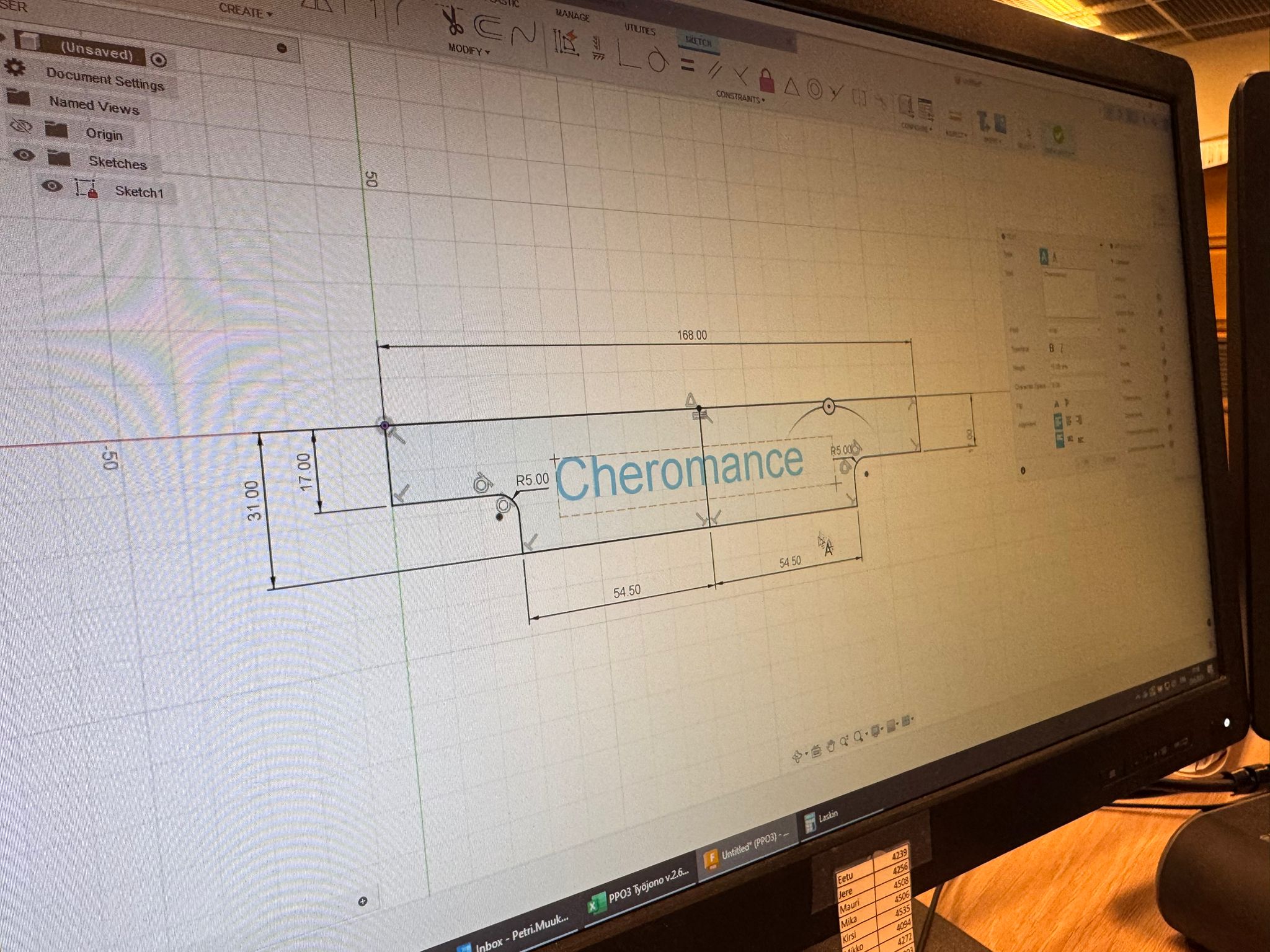Select left horizontal alignment in Text dialog
This screenshot has height=952, width=1270.
pos(1059,421)
